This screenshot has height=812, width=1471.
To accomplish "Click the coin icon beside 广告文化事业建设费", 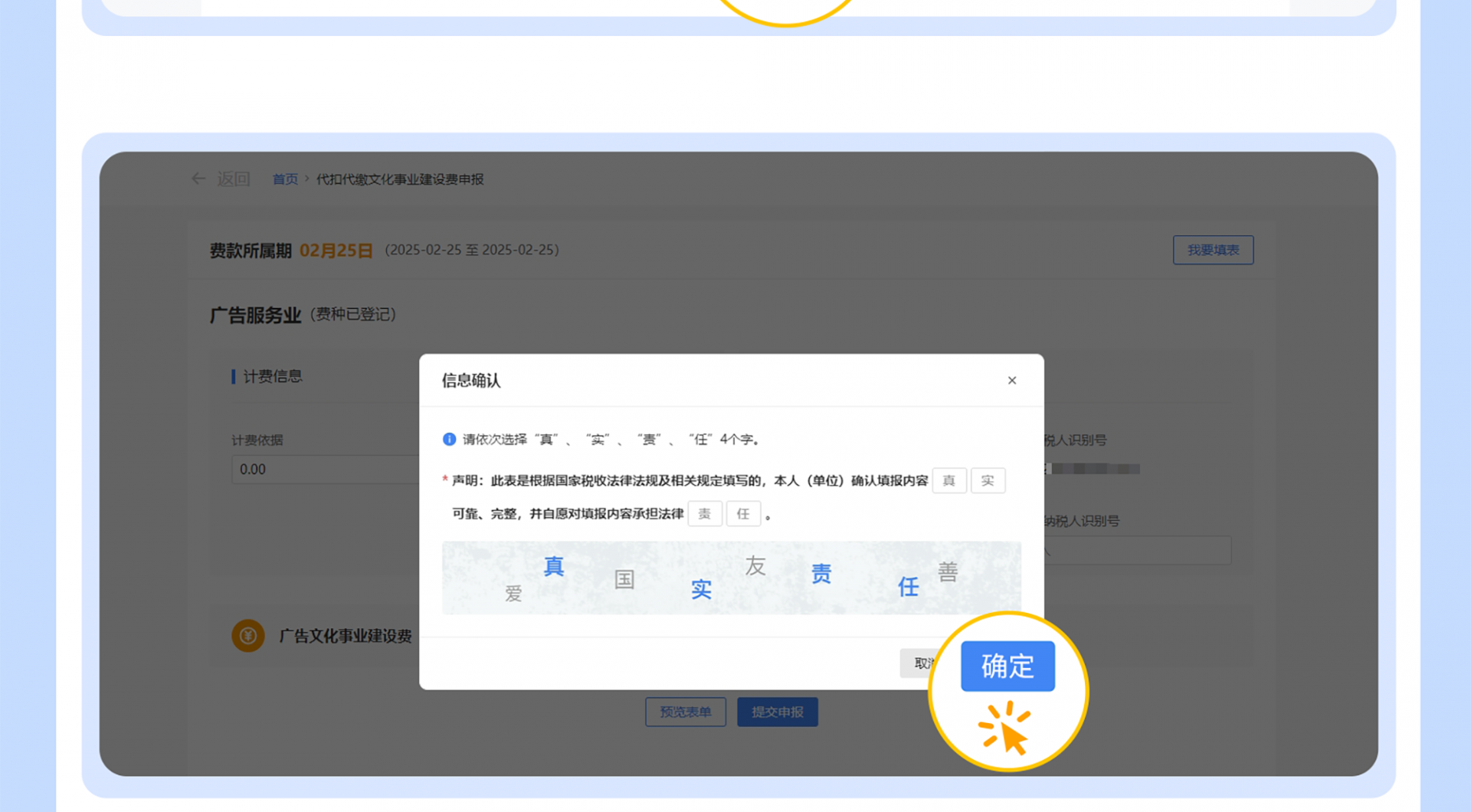I will pyautogui.click(x=247, y=636).
